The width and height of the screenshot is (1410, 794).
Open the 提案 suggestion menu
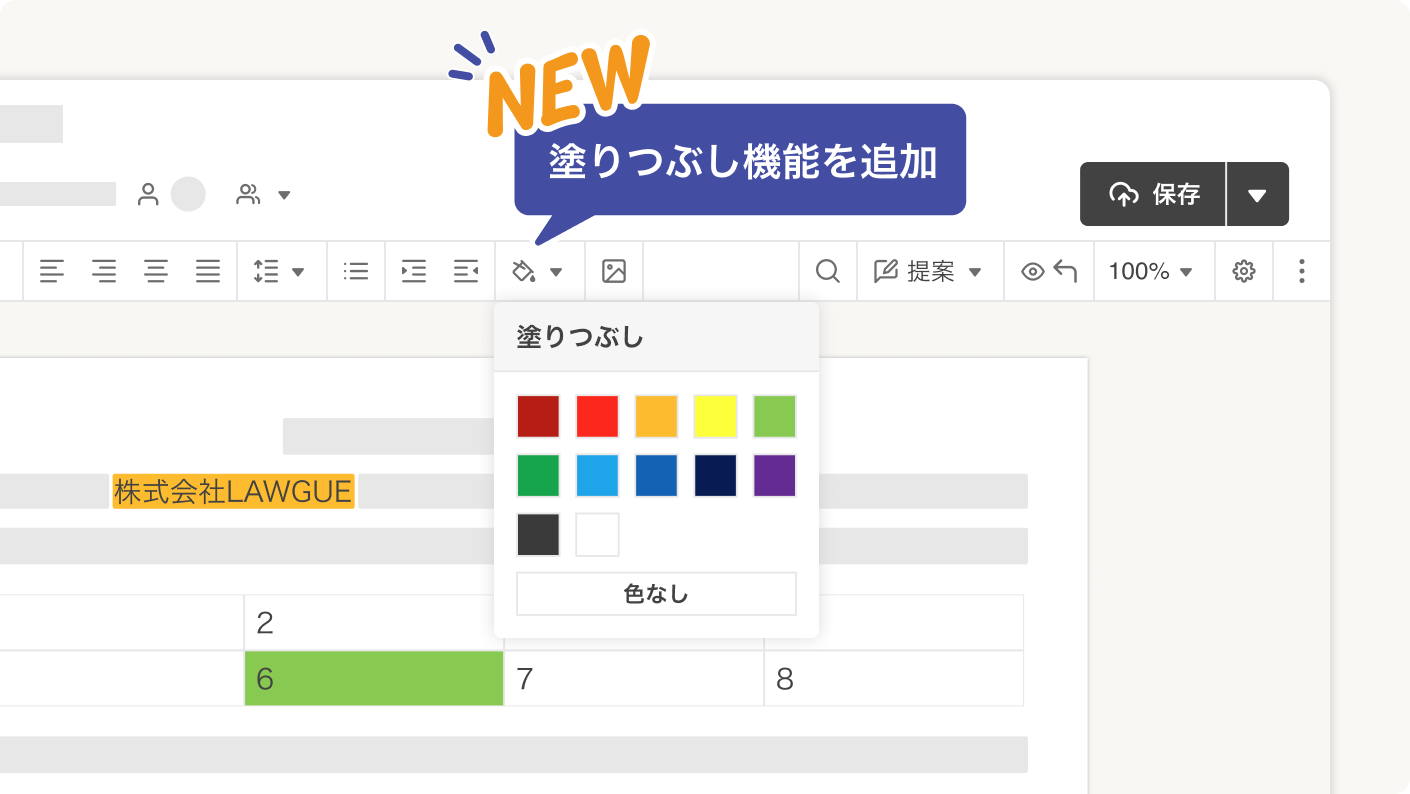coord(930,271)
